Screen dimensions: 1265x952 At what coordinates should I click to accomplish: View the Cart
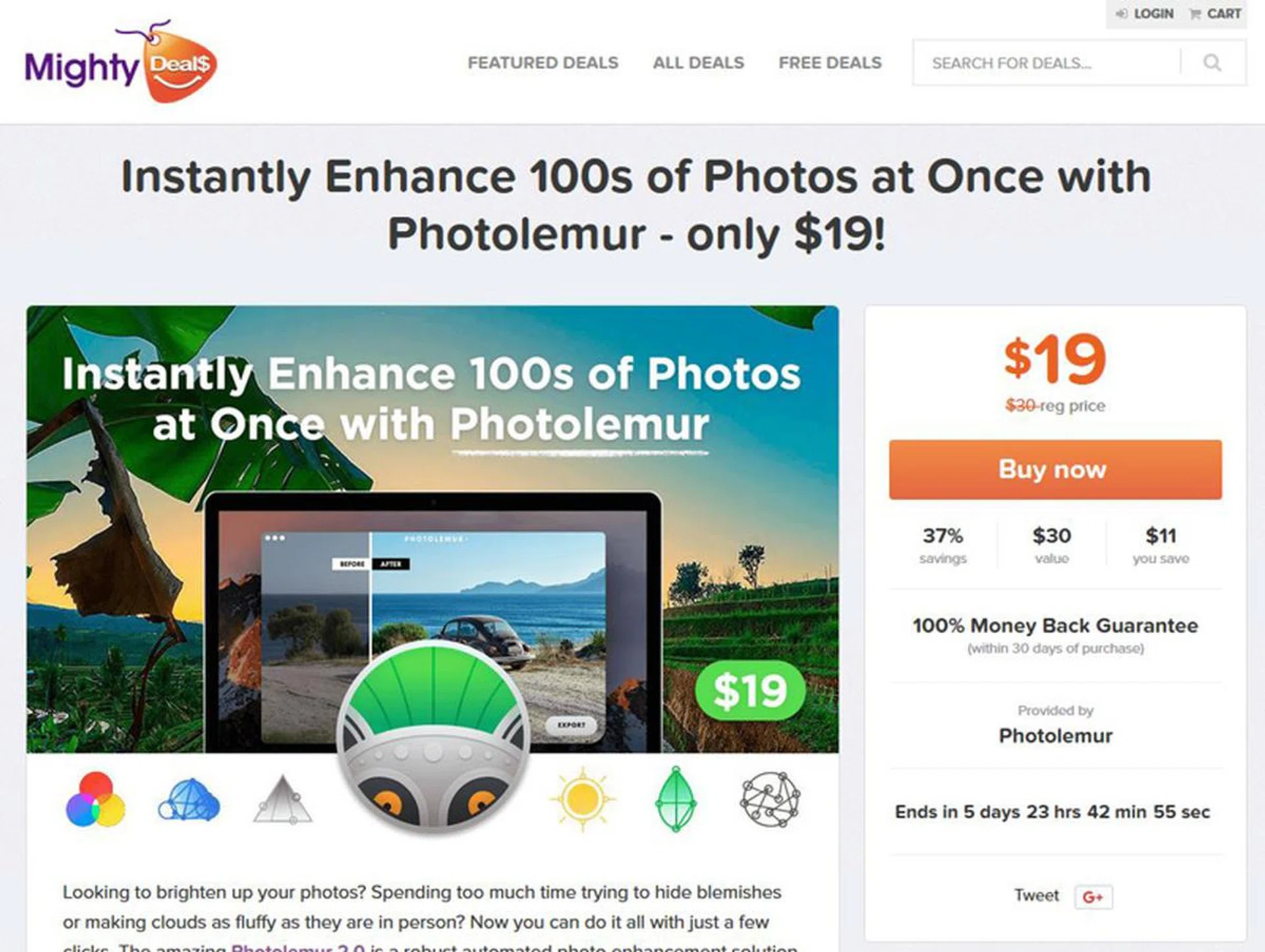(x=1216, y=14)
